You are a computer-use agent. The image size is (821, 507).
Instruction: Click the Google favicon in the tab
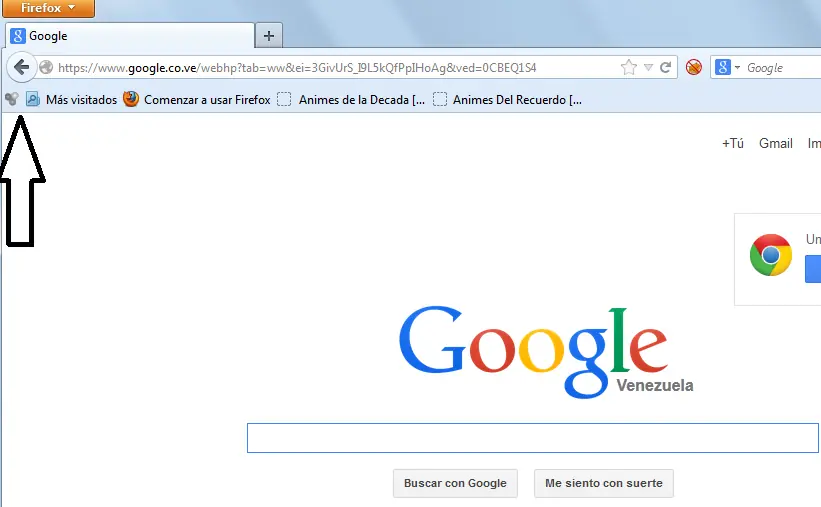[x=18, y=36]
